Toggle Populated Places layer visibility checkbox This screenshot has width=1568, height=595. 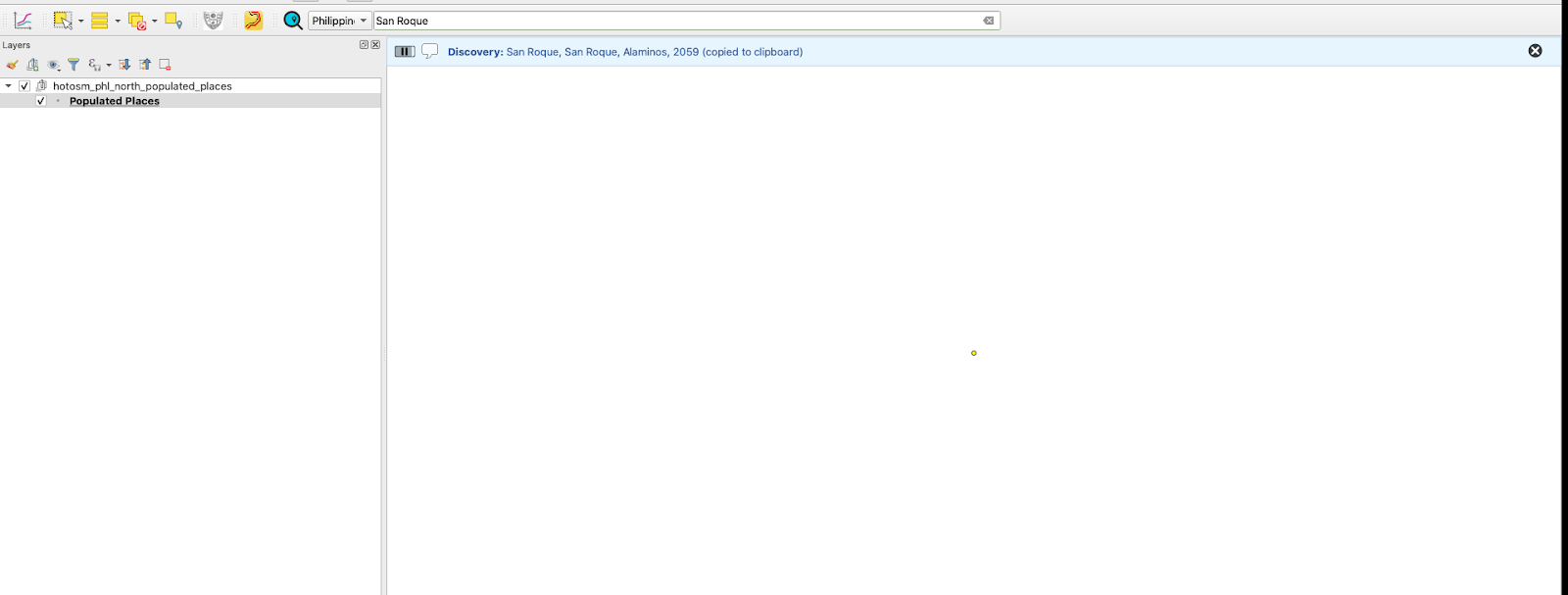click(x=41, y=101)
